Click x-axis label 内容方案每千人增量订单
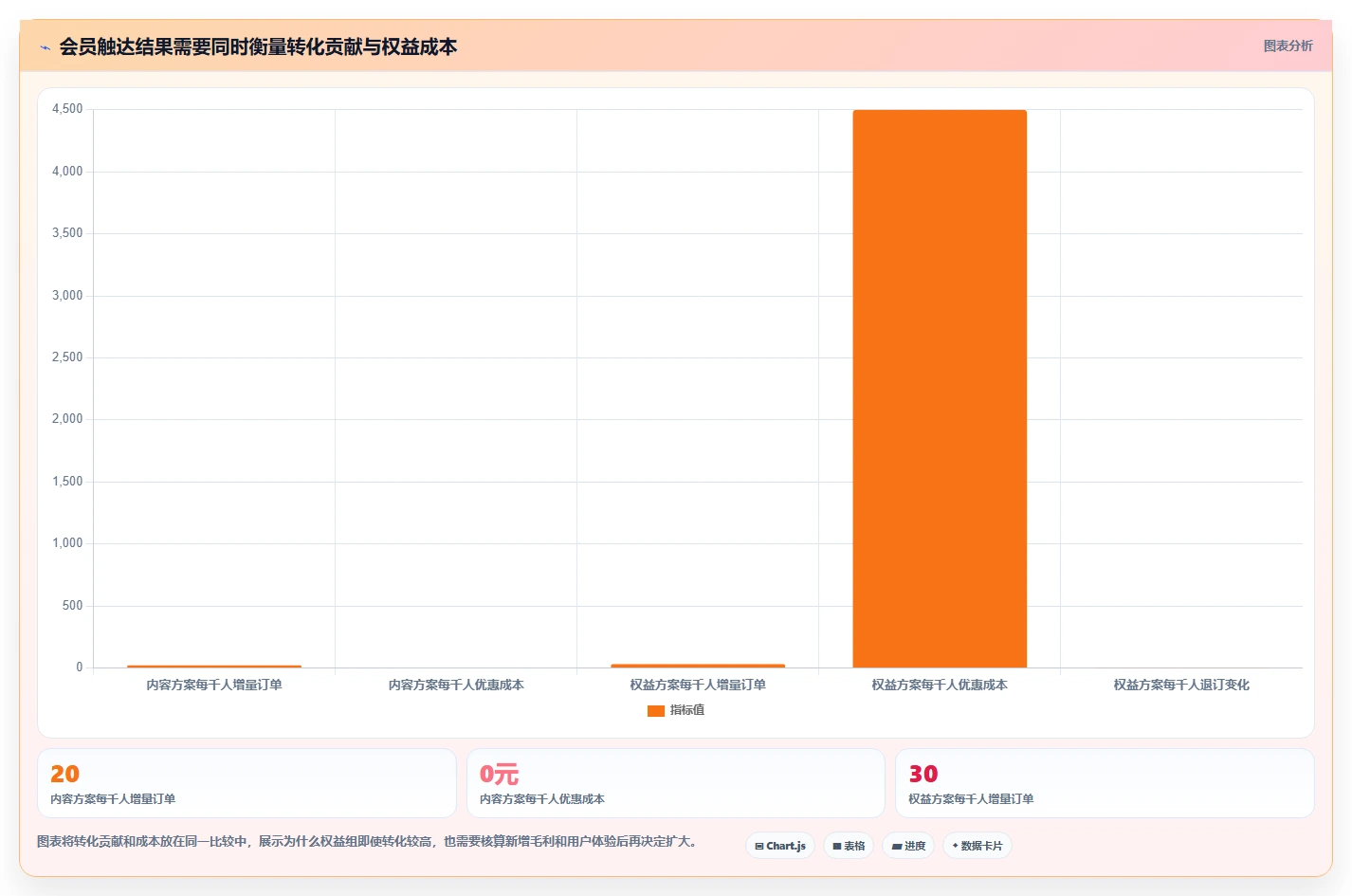This screenshot has width=1352, height=896. [214, 685]
